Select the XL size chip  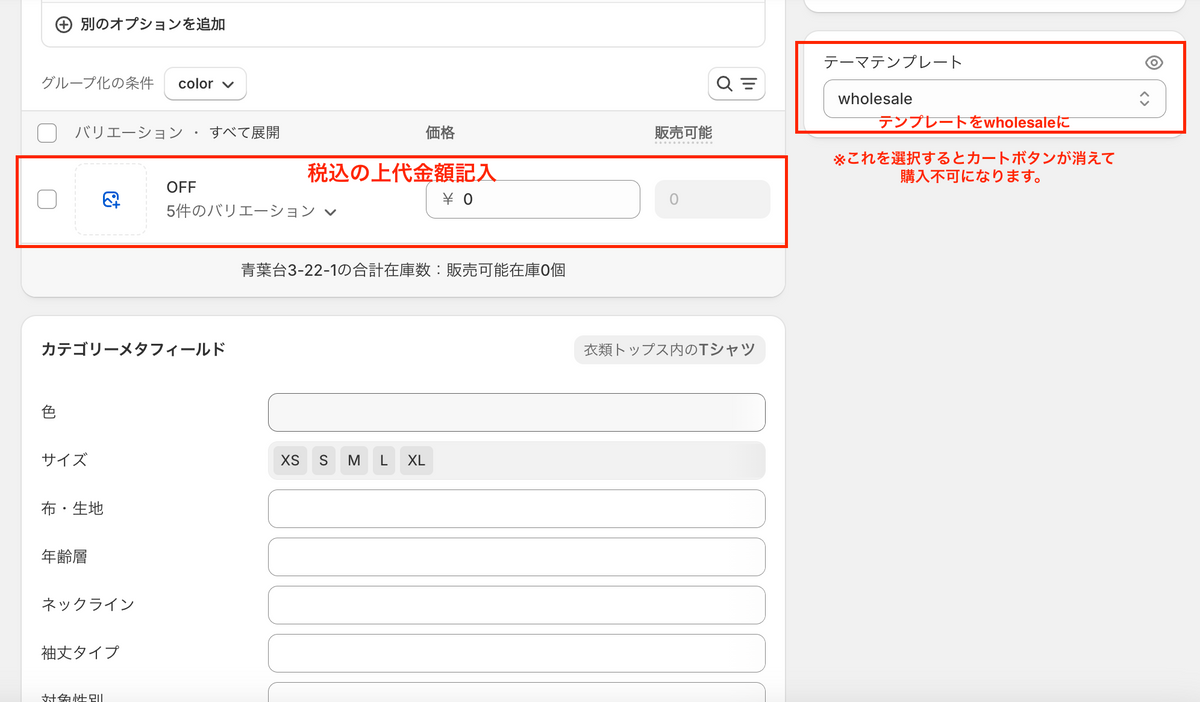(x=416, y=461)
